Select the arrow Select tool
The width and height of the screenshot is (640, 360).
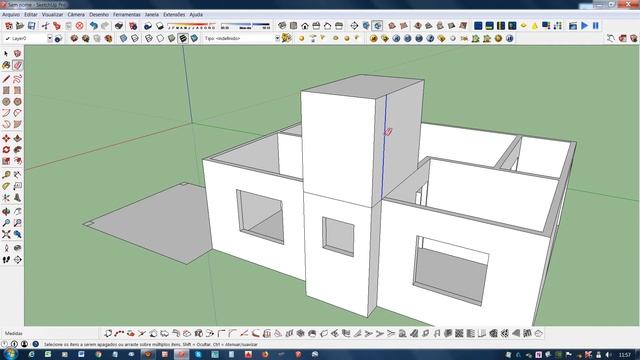pos(6,54)
